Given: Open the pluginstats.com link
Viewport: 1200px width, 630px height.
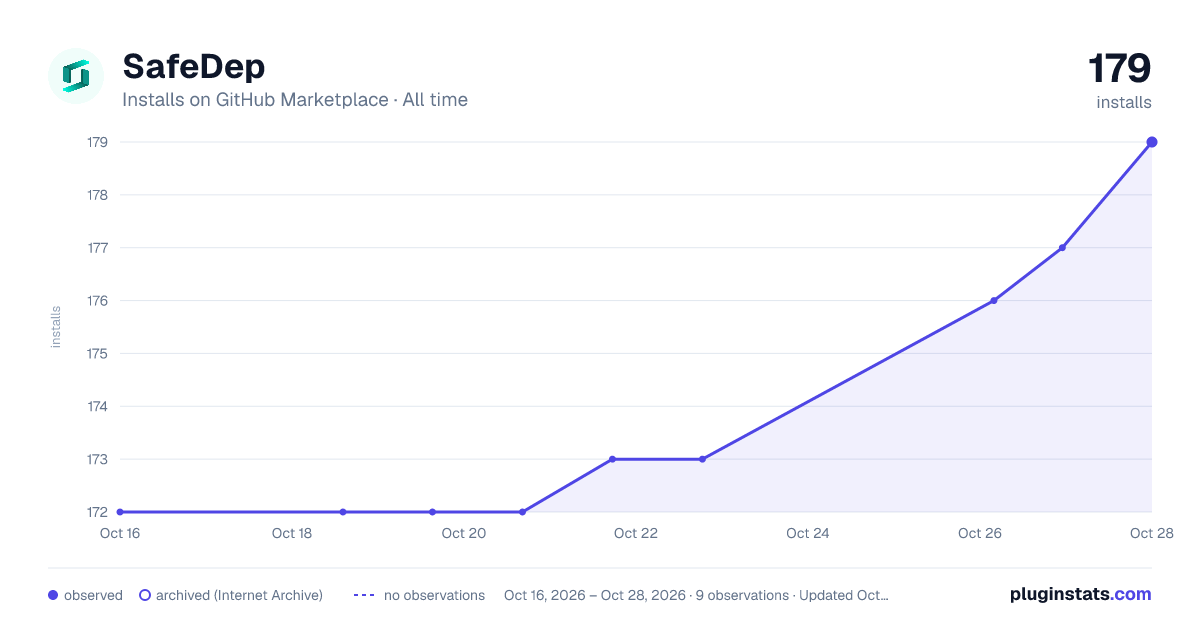Looking at the screenshot, I should click(x=1081, y=594).
